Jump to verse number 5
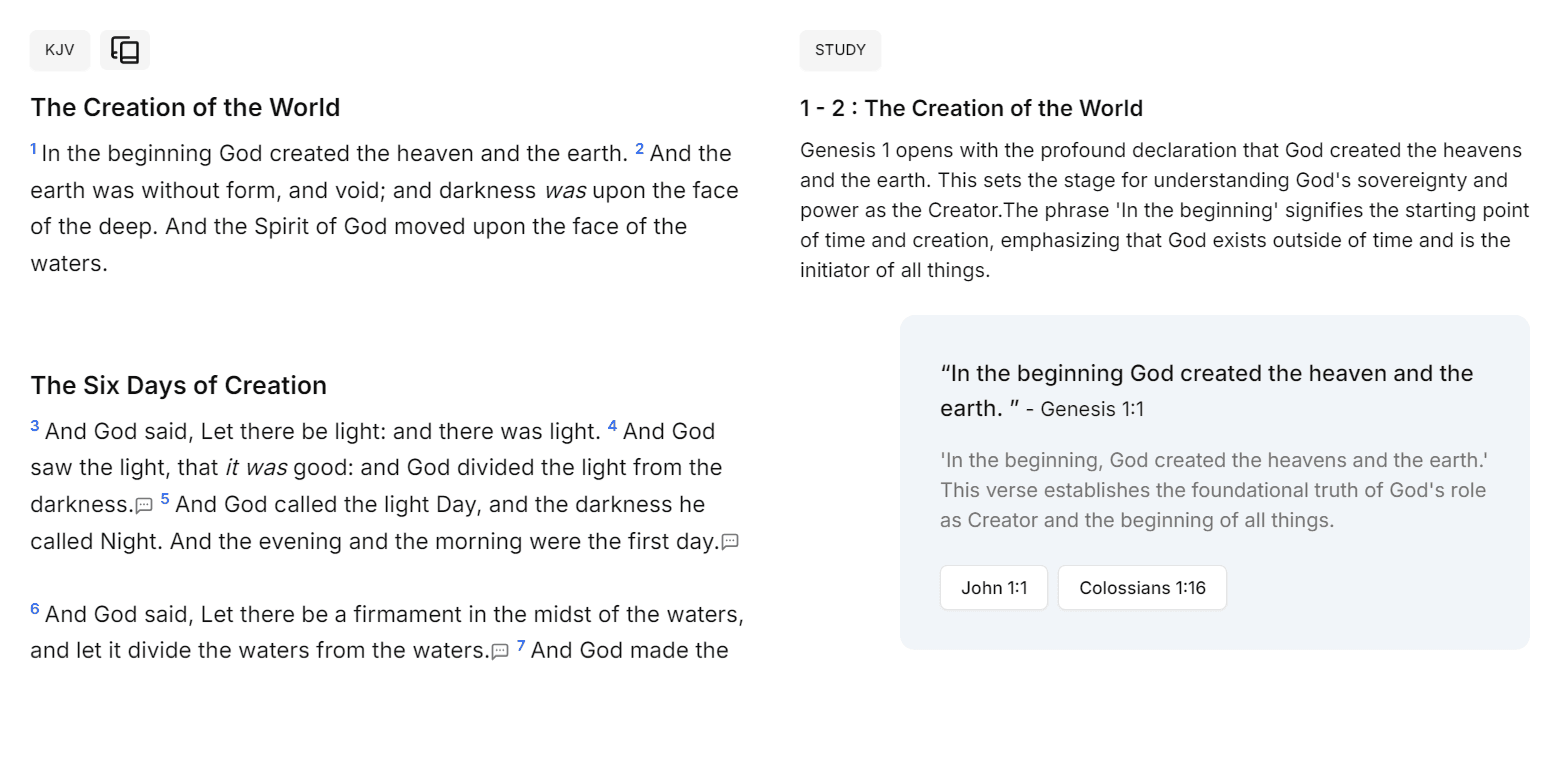The height and width of the screenshot is (780, 1560). (x=165, y=500)
